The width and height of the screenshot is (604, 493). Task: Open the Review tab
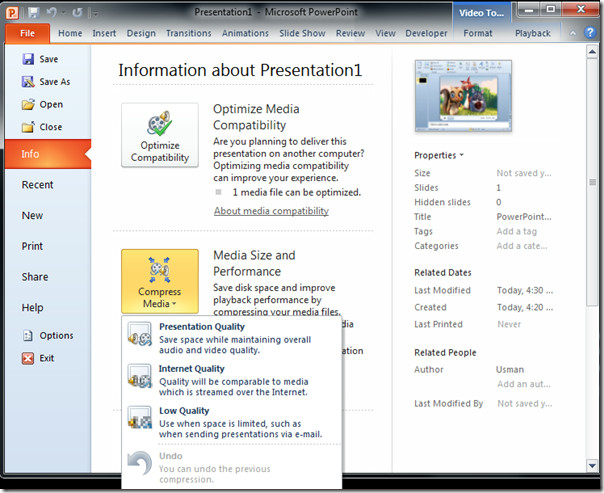point(350,34)
